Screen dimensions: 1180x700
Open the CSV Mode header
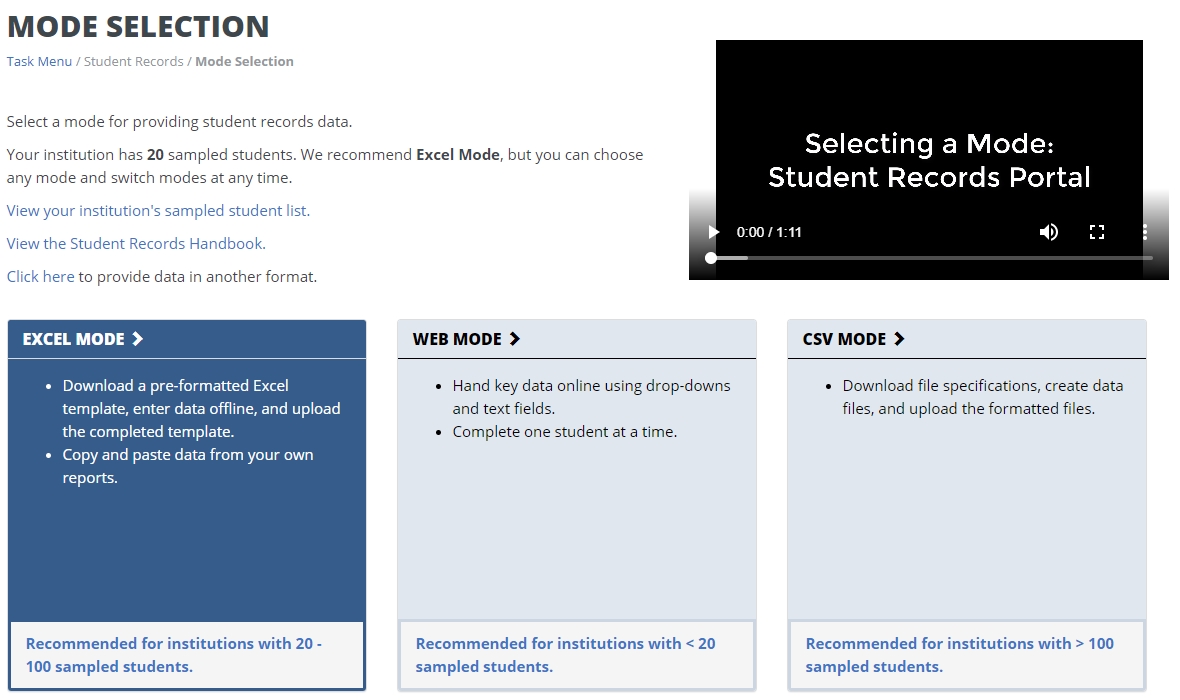[x=844, y=339]
